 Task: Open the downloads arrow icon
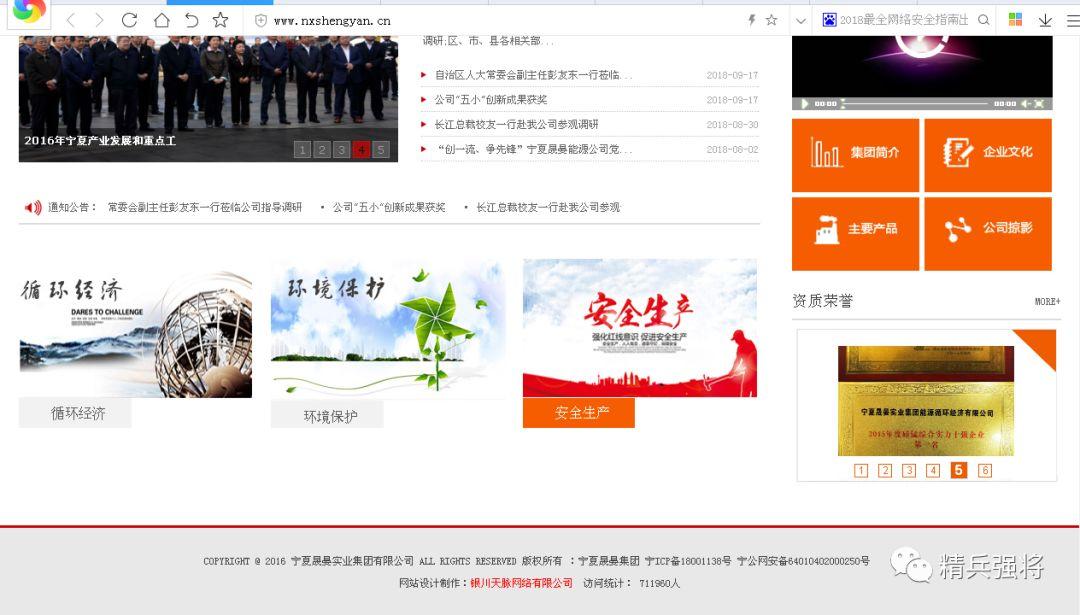1045,20
